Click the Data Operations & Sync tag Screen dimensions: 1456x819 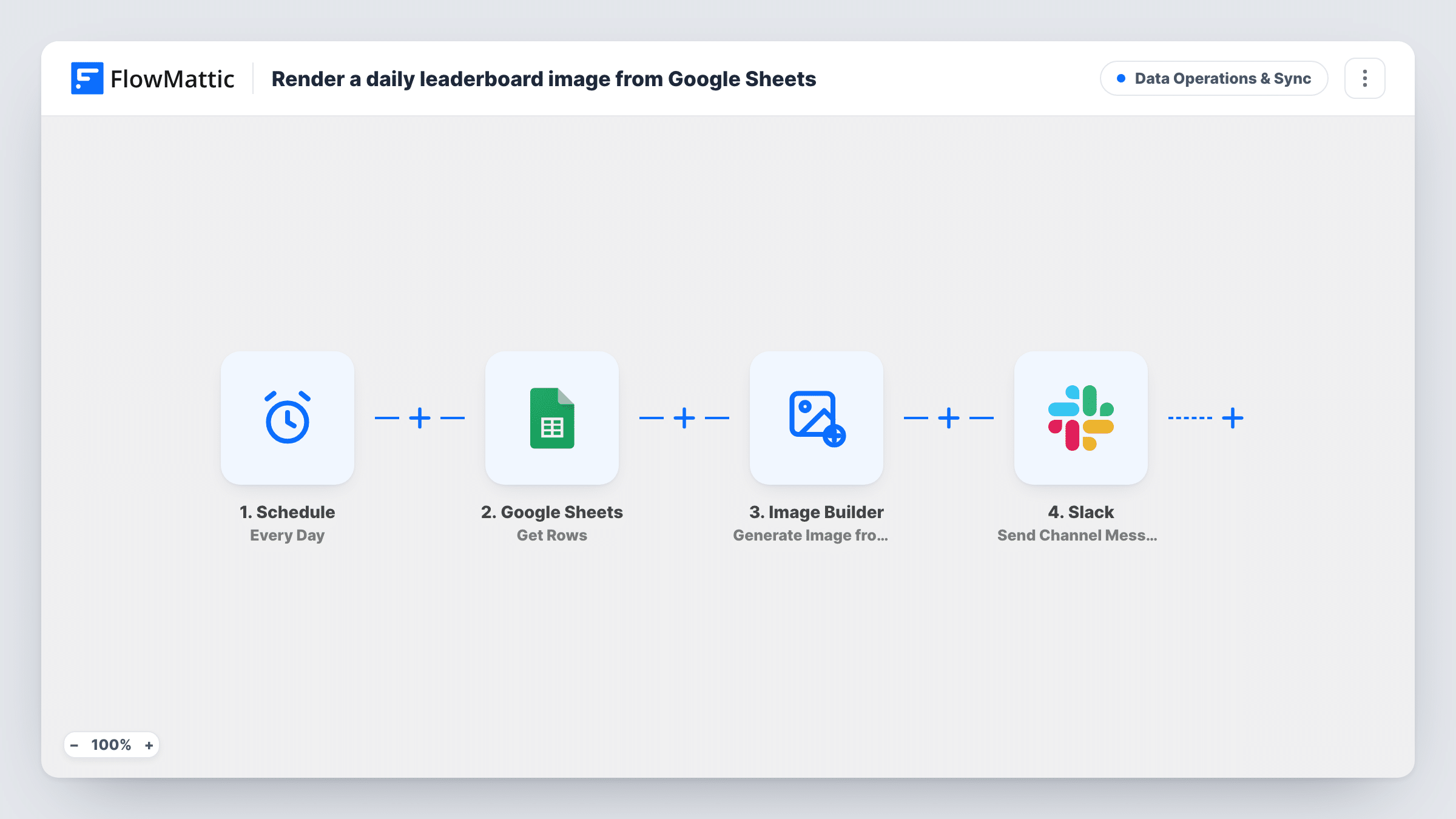click(x=1214, y=78)
